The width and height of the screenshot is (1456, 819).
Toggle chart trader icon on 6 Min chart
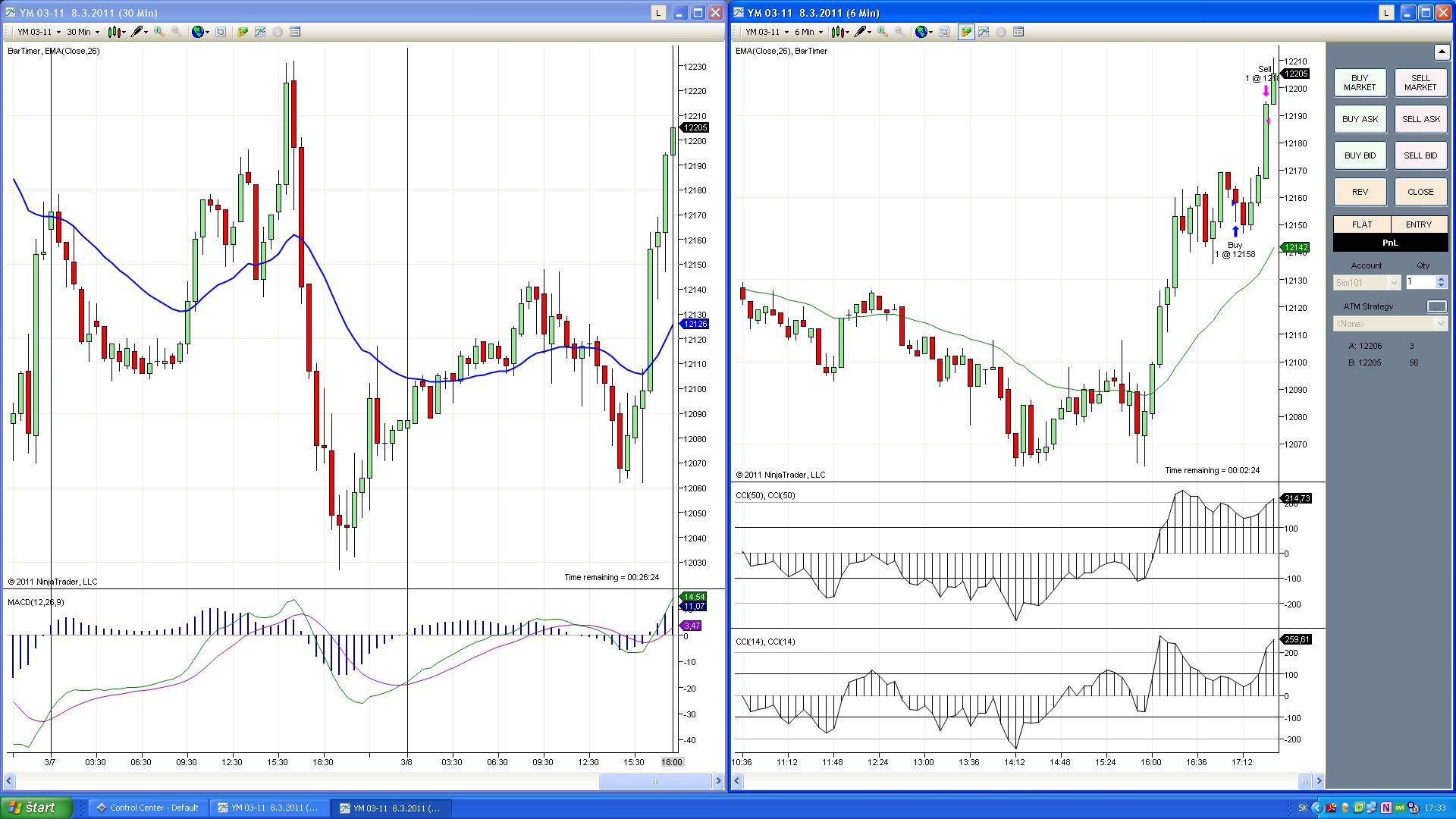tap(965, 32)
